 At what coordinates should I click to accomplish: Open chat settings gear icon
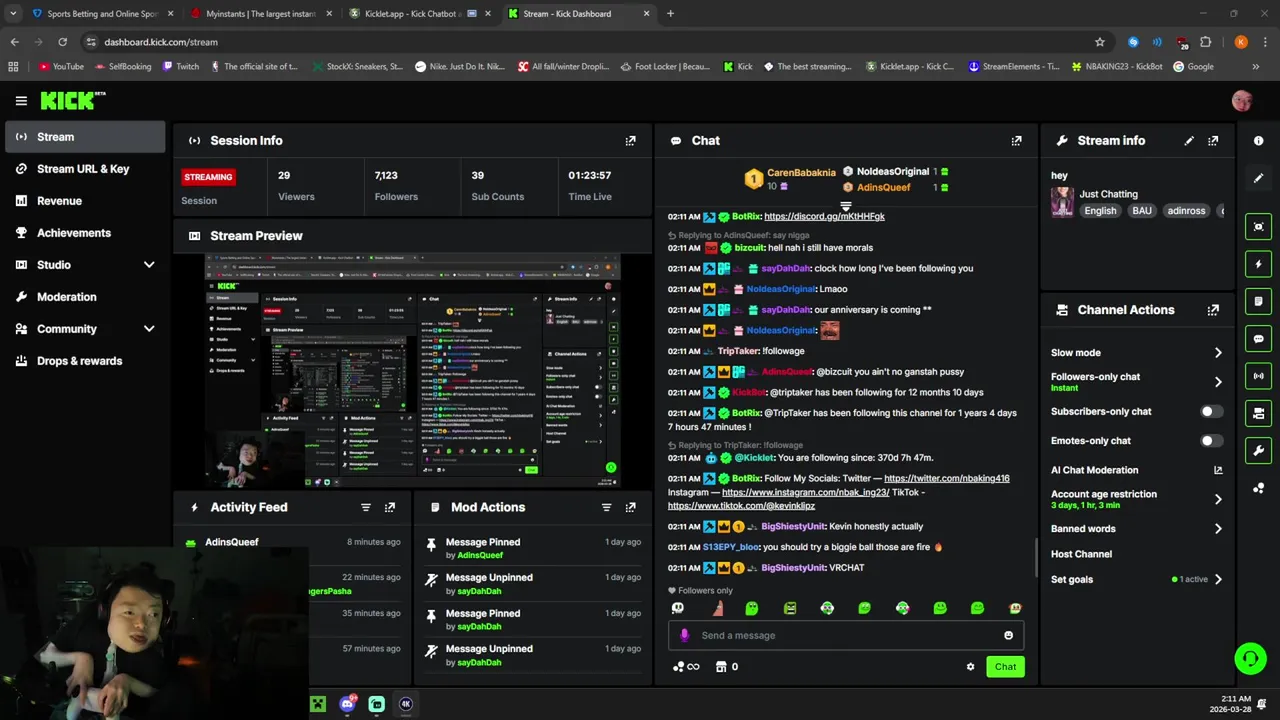pyautogui.click(x=970, y=667)
